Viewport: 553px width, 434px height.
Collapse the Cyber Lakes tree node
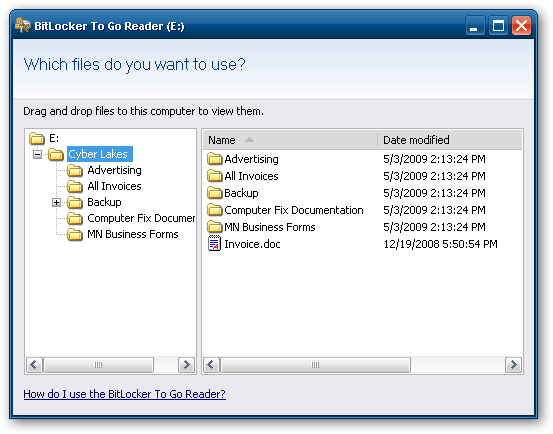[x=37, y=154]
